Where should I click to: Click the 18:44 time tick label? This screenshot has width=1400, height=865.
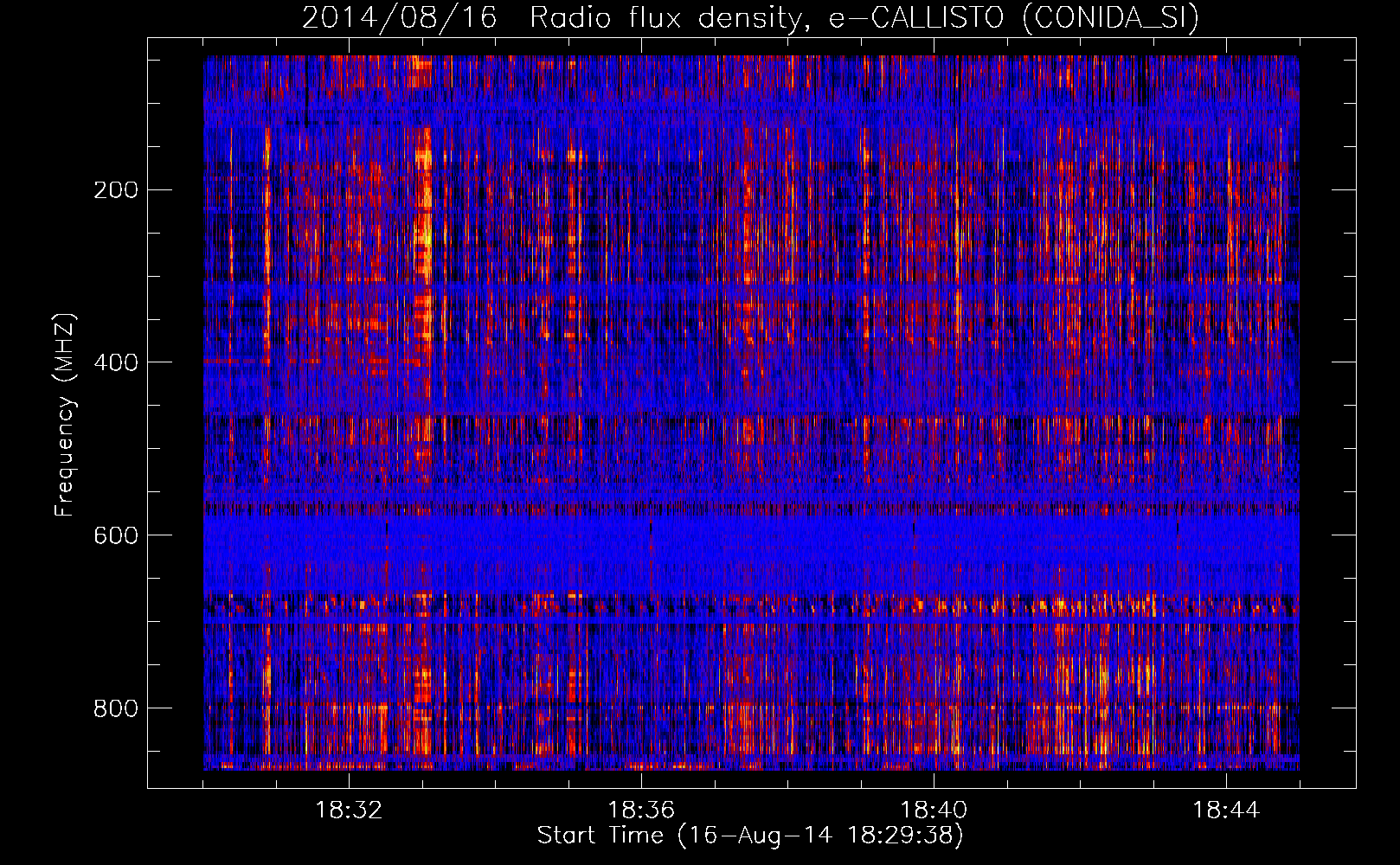click(1226, 811)
